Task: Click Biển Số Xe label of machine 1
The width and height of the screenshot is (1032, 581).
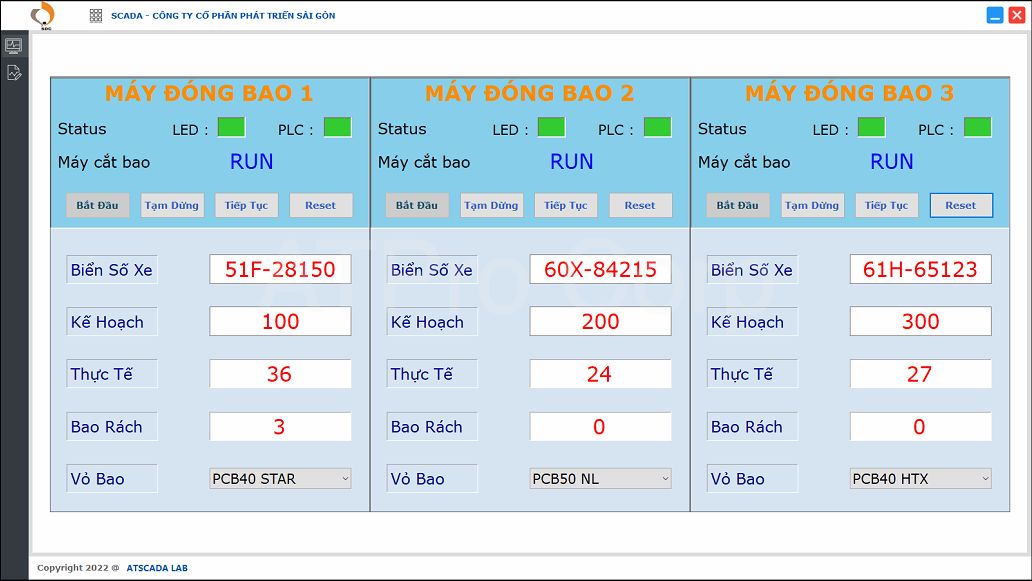Action: click(x=112, y=270)
